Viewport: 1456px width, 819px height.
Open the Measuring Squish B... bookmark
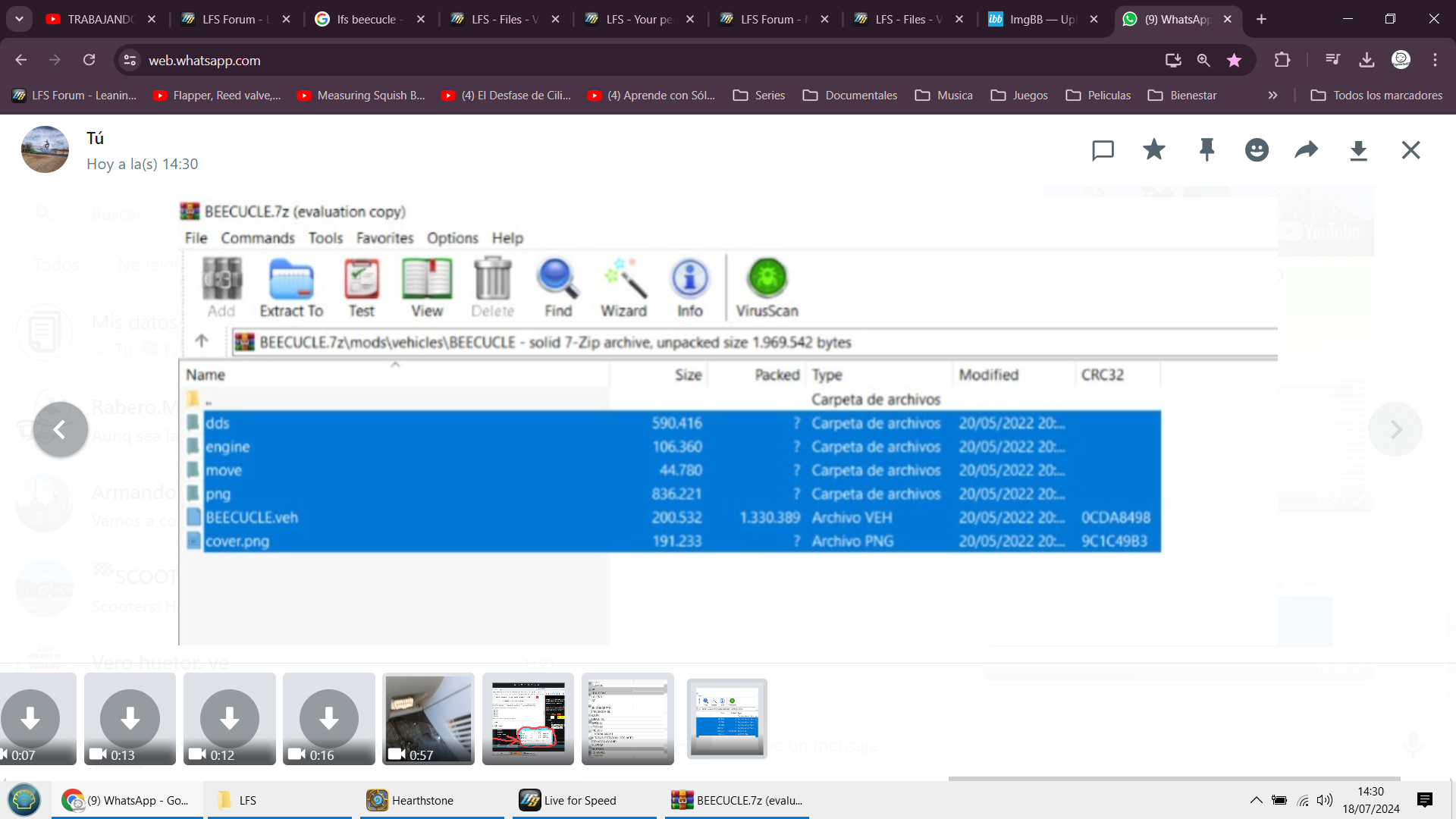361,95
